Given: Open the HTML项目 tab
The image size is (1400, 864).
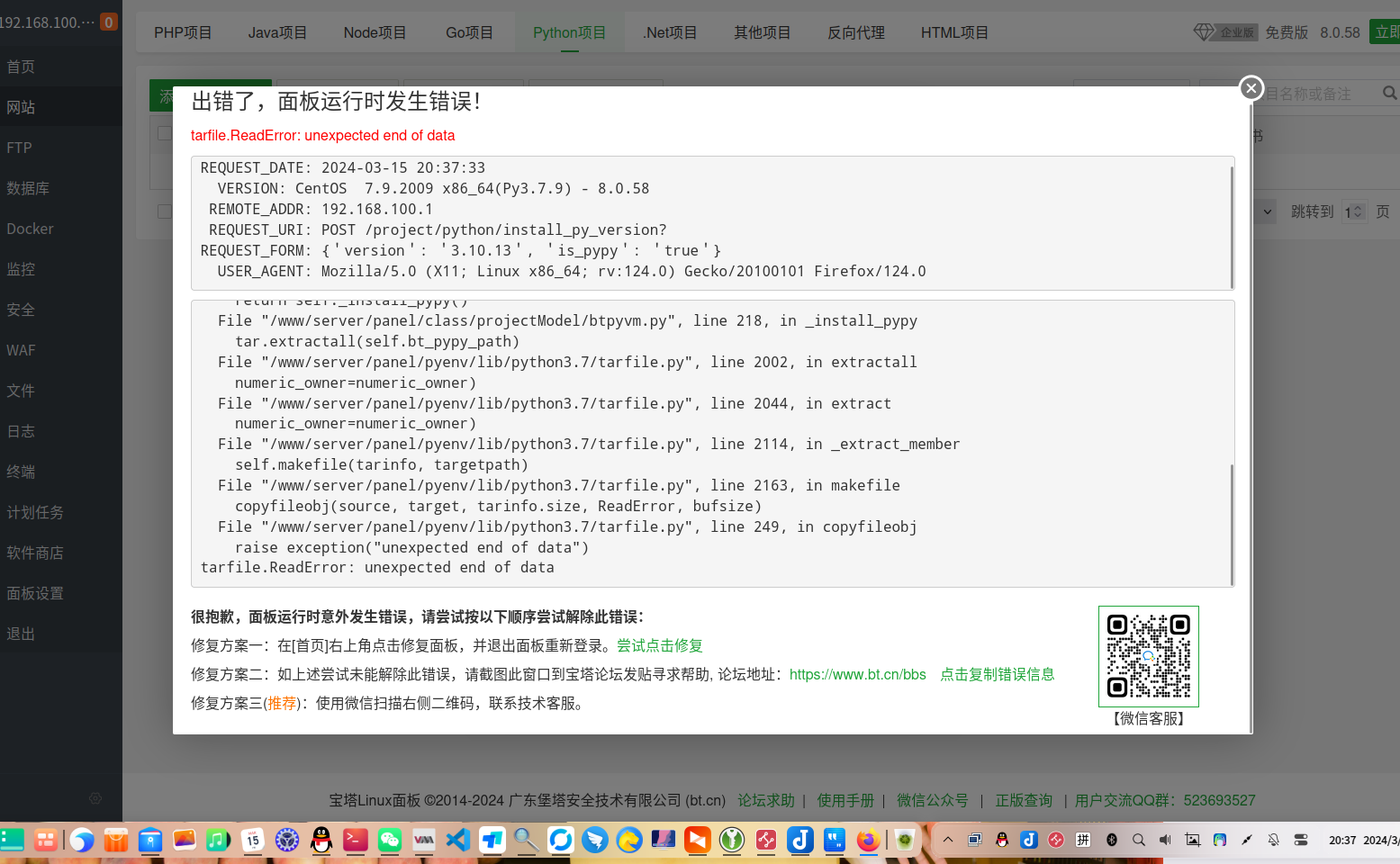Looking at the screenshot, I should [x=954, y=32].
